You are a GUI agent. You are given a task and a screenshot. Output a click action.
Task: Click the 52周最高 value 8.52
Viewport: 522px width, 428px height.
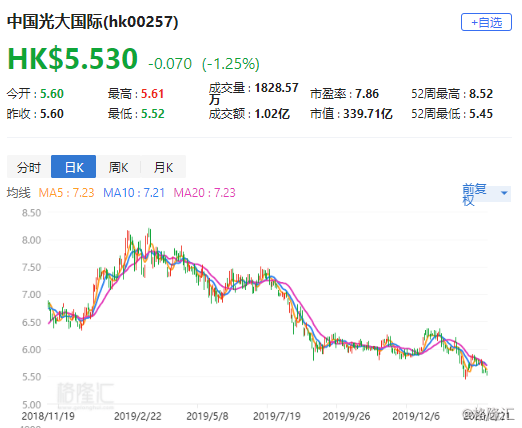tap(481, 94)
